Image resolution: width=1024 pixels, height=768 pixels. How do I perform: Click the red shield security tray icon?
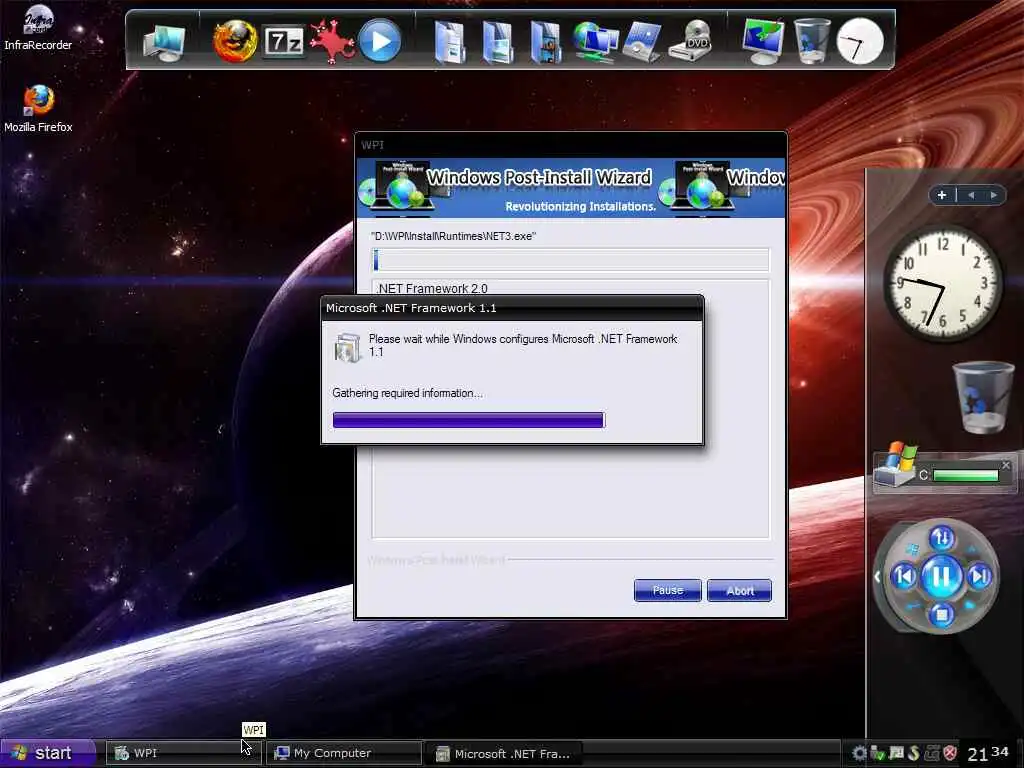(x=950, y=753)
